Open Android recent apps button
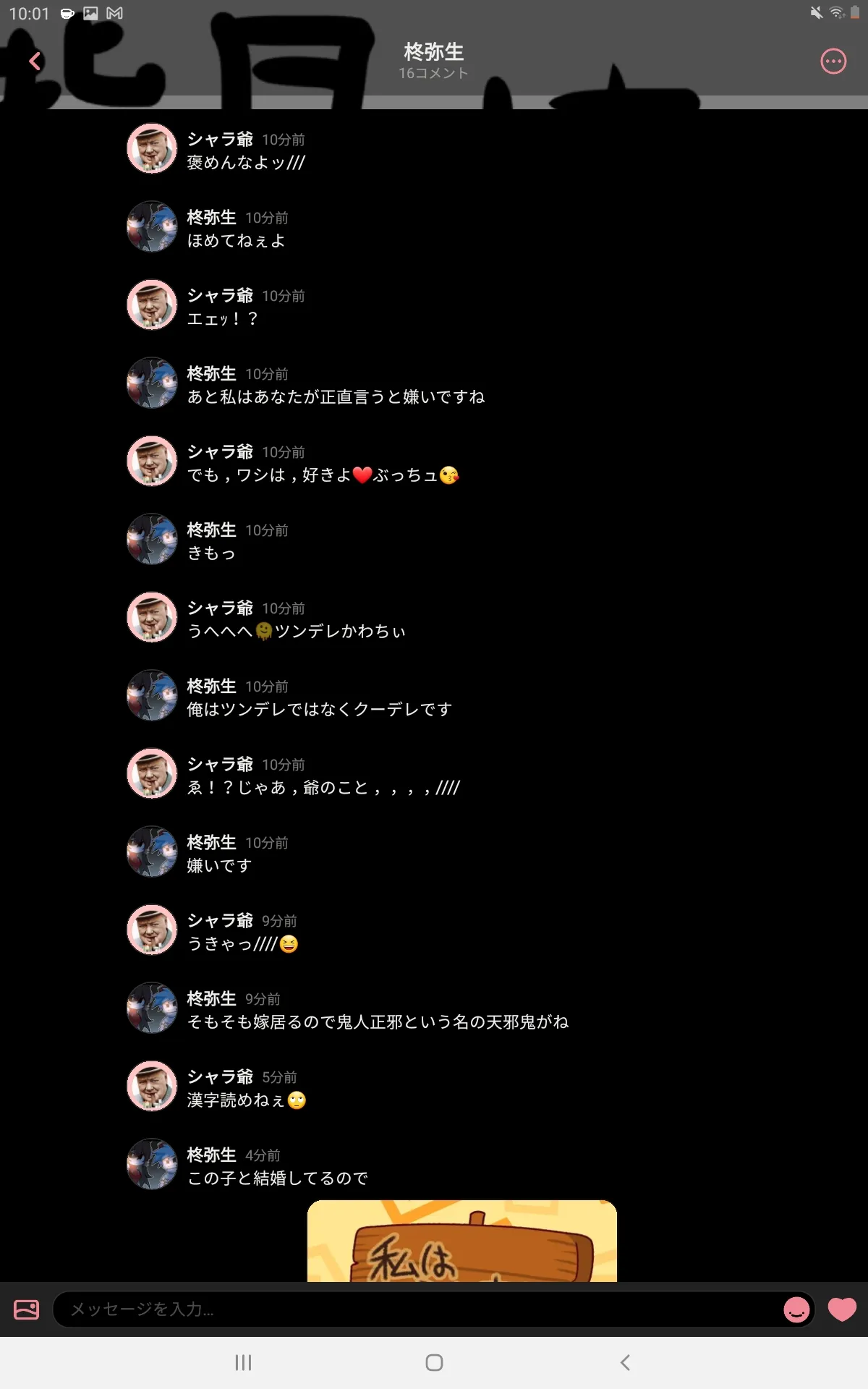This screenshot has width=868, height=1389. click(x=243, y=1363)
